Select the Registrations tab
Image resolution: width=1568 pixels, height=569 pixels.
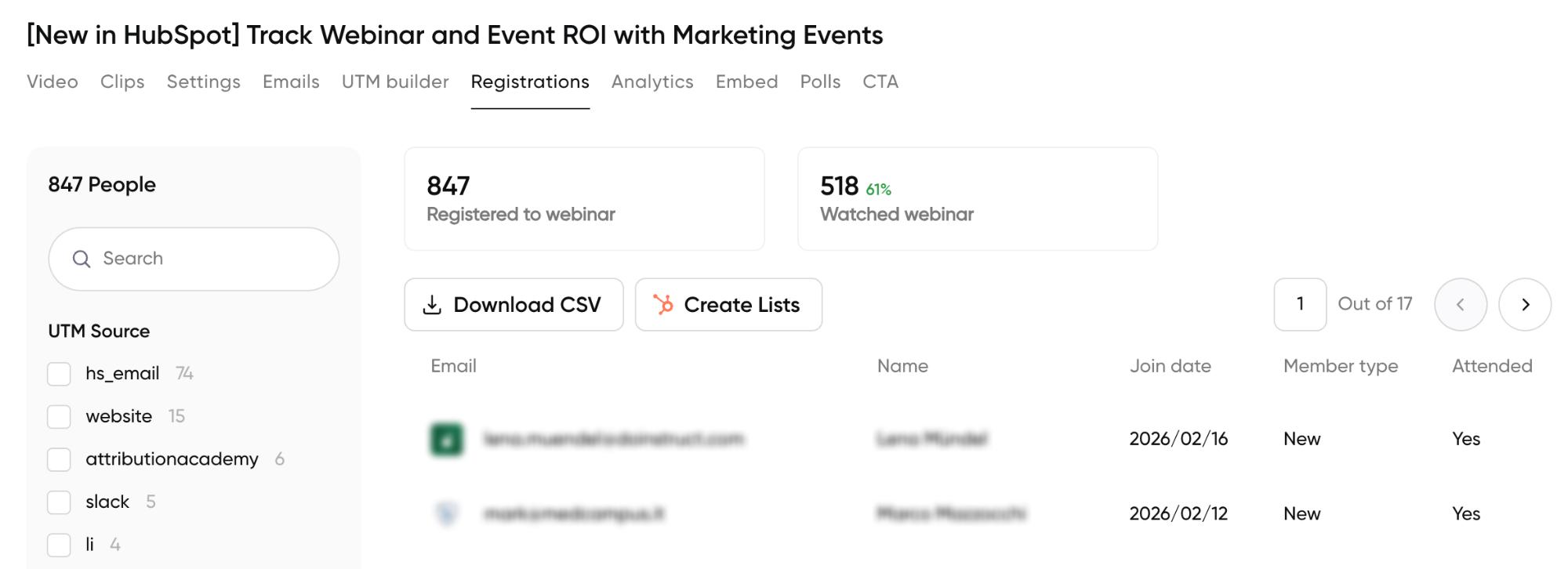coord(530,82)
